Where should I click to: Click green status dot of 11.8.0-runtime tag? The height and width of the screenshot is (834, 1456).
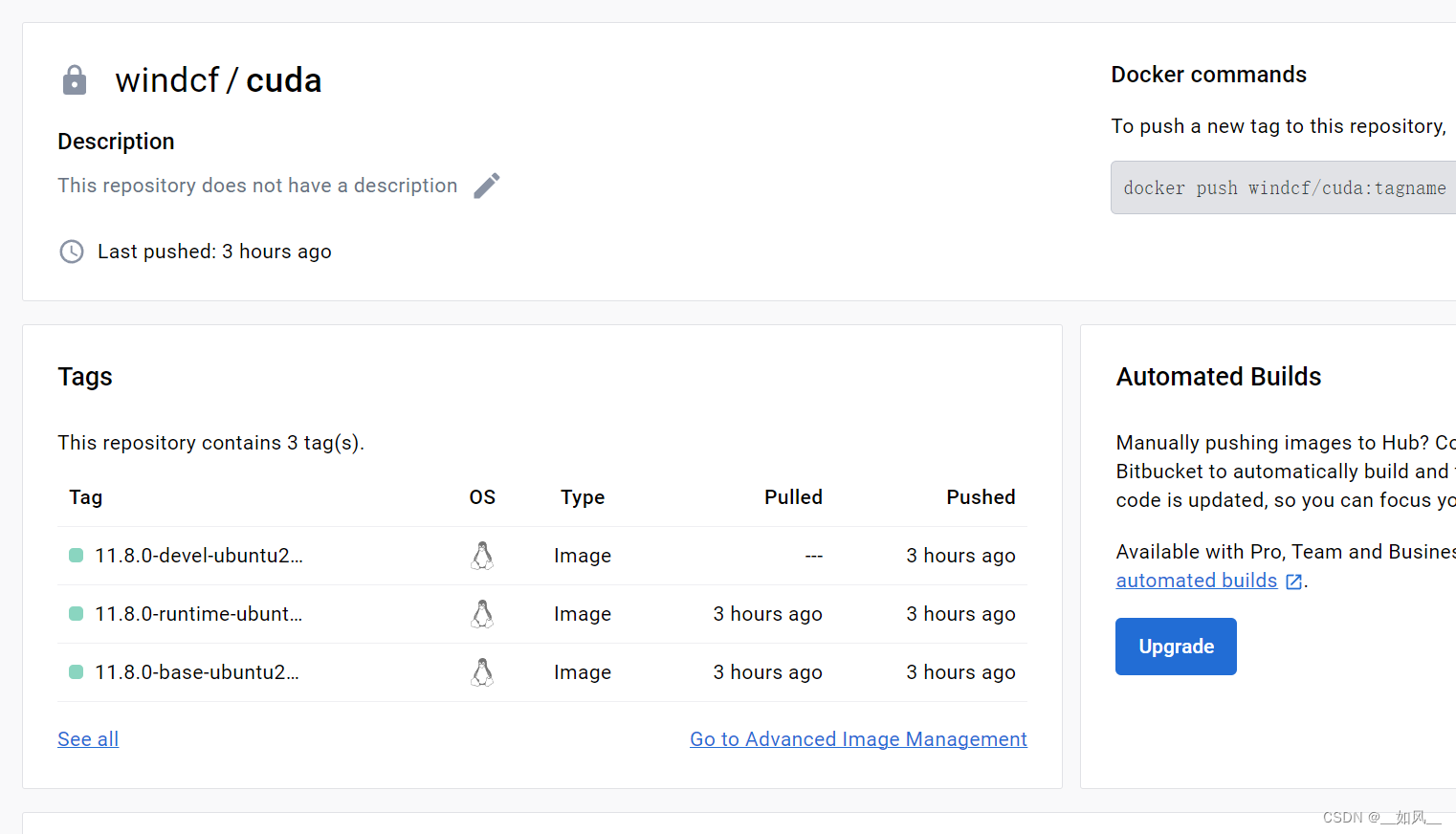click(x=77, y=614)
